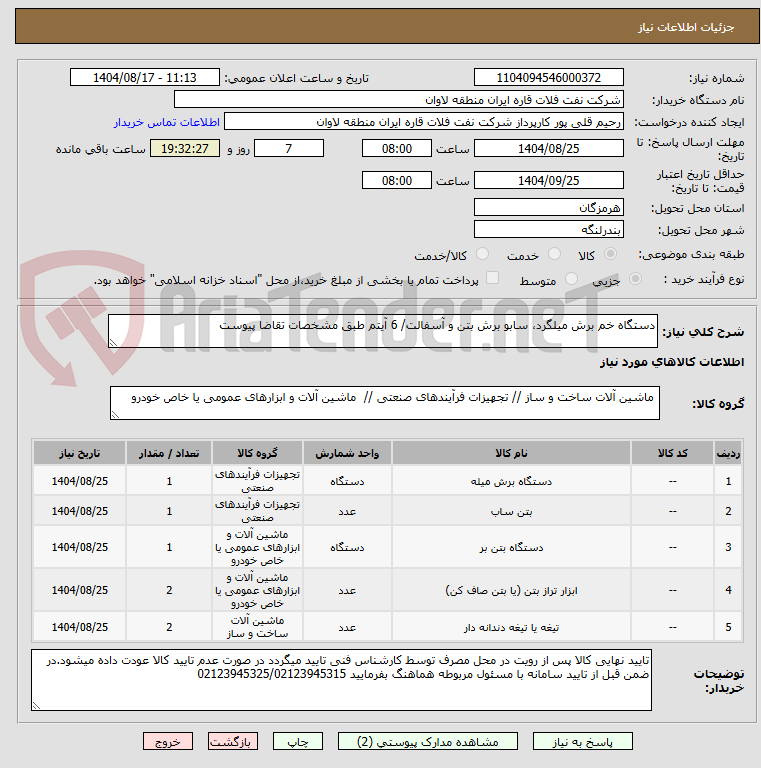Click the need date of دستگاه بتن بر row
Viewport: 761px width, 768px height.
(x=79, y=547)
